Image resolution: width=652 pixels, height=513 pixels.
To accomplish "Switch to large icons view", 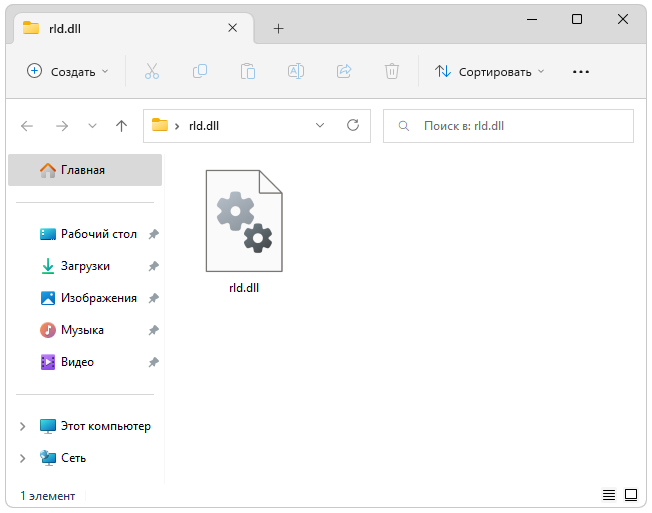I will [x=631, y=495].
